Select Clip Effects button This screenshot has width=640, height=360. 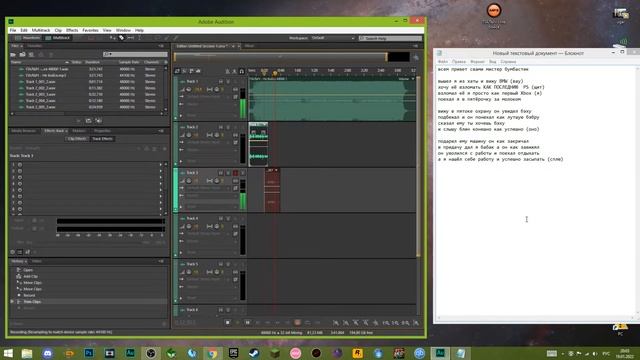(x=77, y=139)
